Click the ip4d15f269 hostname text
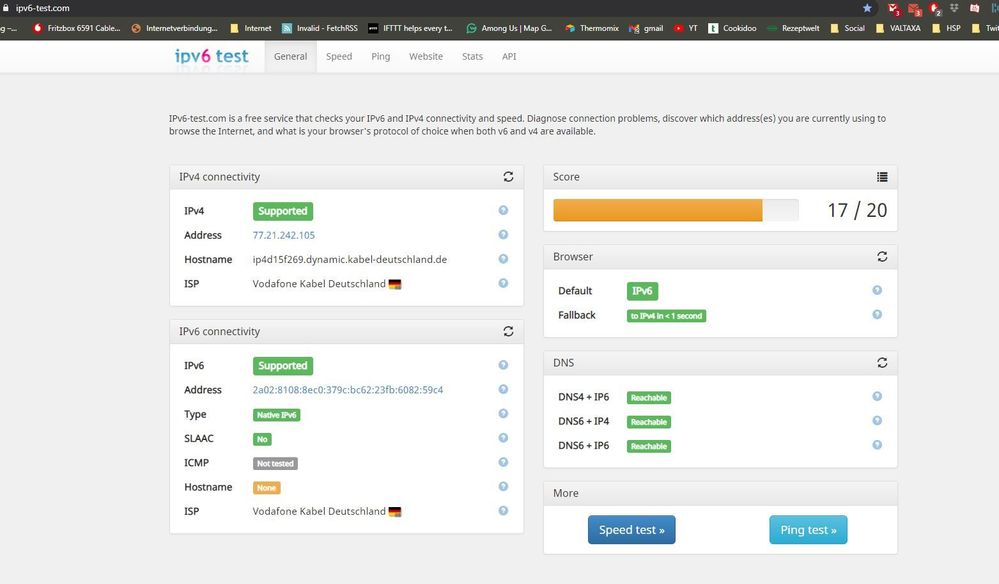 [x=350, y=259]
